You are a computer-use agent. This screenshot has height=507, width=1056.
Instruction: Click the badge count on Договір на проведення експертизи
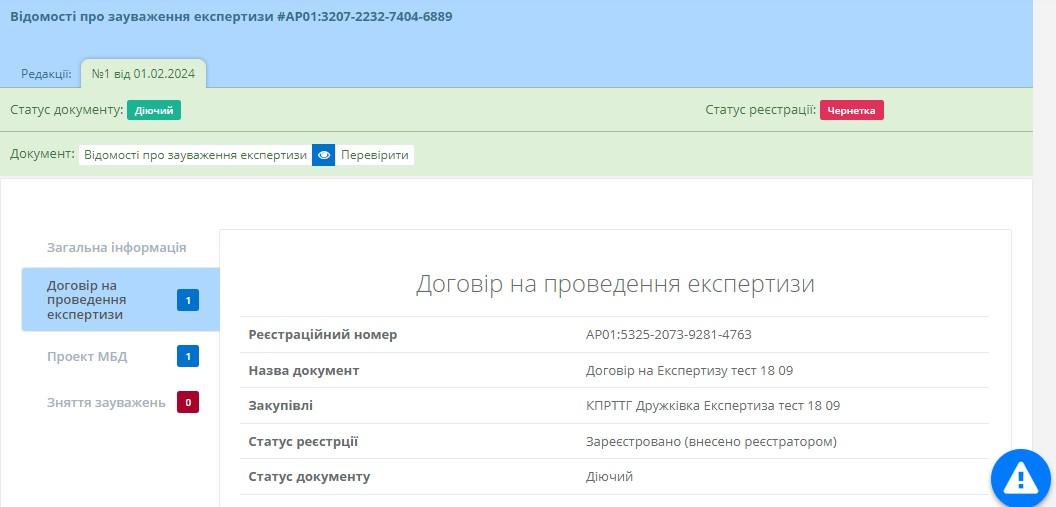click(188, 300)
